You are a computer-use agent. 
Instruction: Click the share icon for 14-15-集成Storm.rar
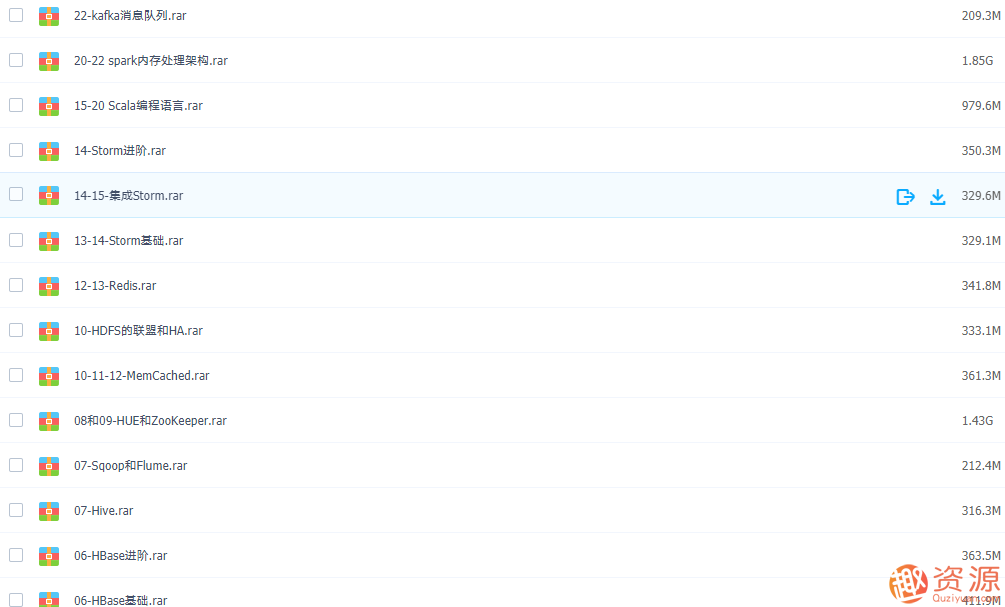click(905, 196)
